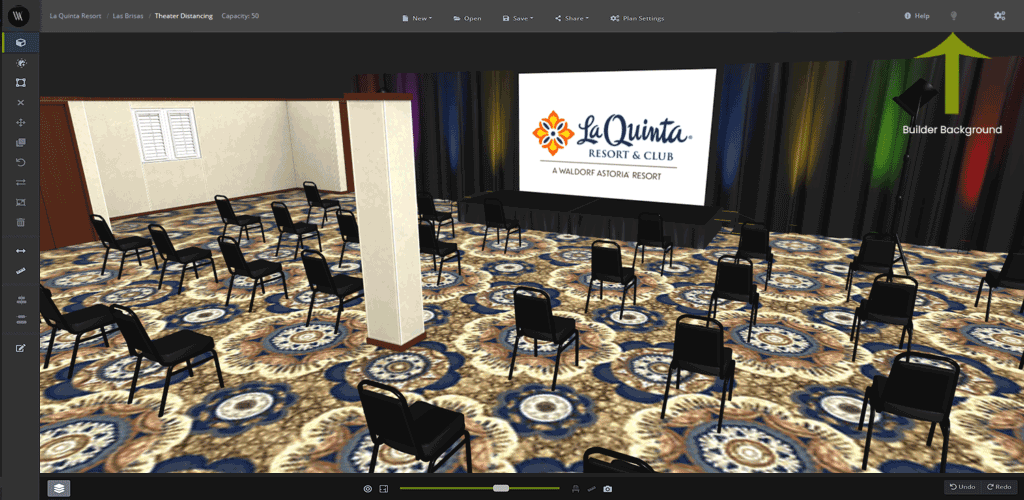Click the Redo button
This screenshot has height=500, width=1024.
click(x=999, y=487)
